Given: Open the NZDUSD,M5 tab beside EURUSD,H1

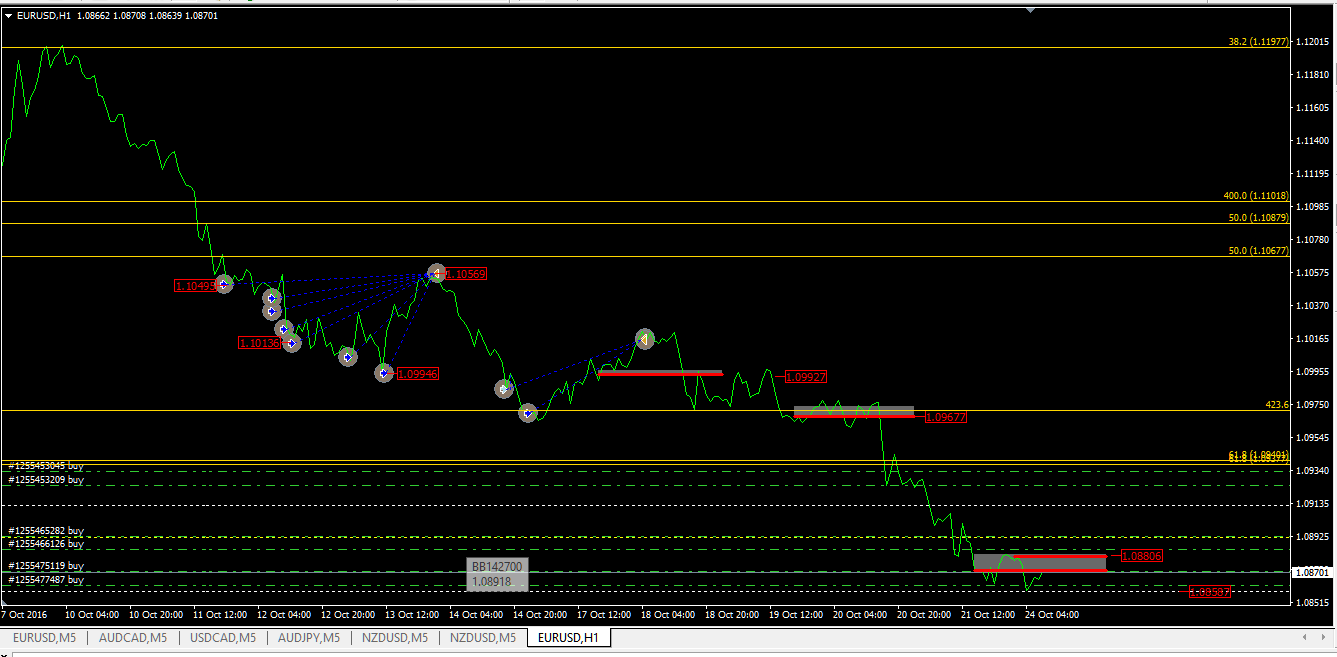Looking at the screenshot, I should pos(483,638).
